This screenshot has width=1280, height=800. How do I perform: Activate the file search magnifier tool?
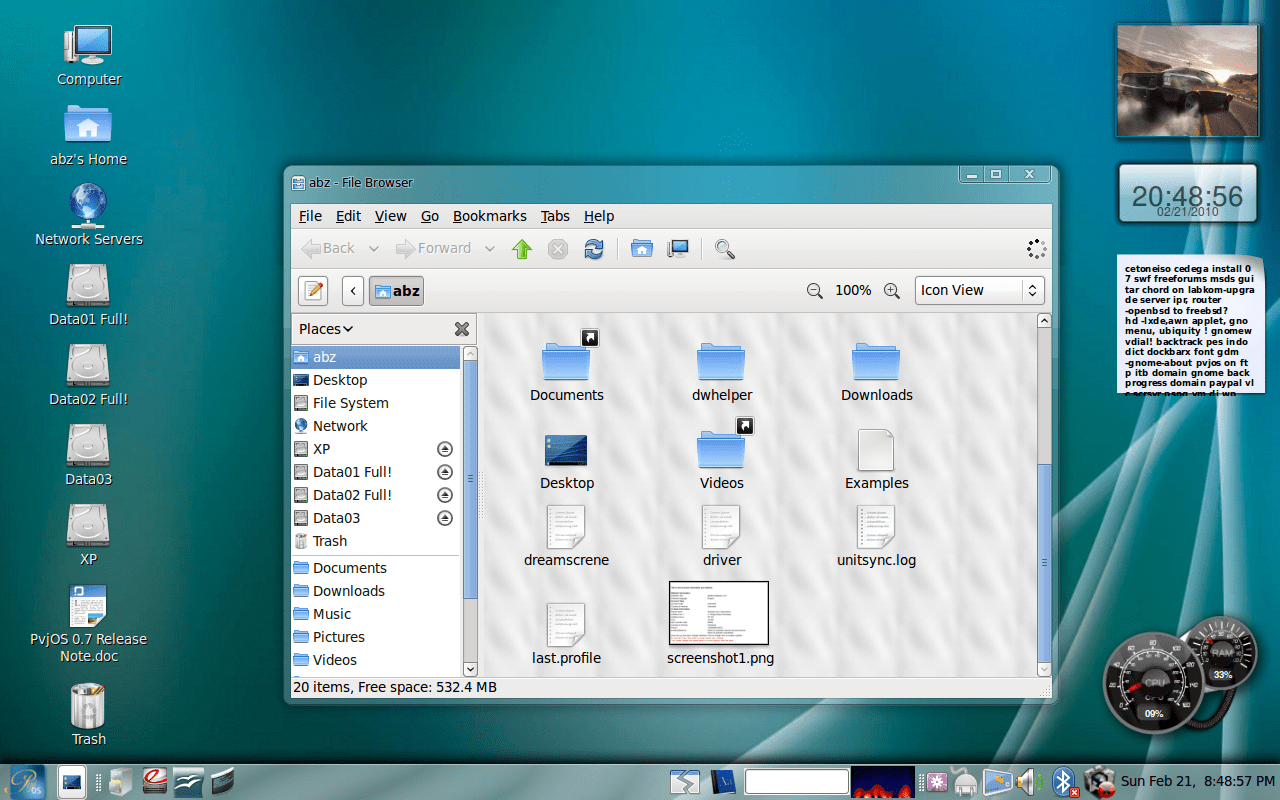(x=724, y=248)
